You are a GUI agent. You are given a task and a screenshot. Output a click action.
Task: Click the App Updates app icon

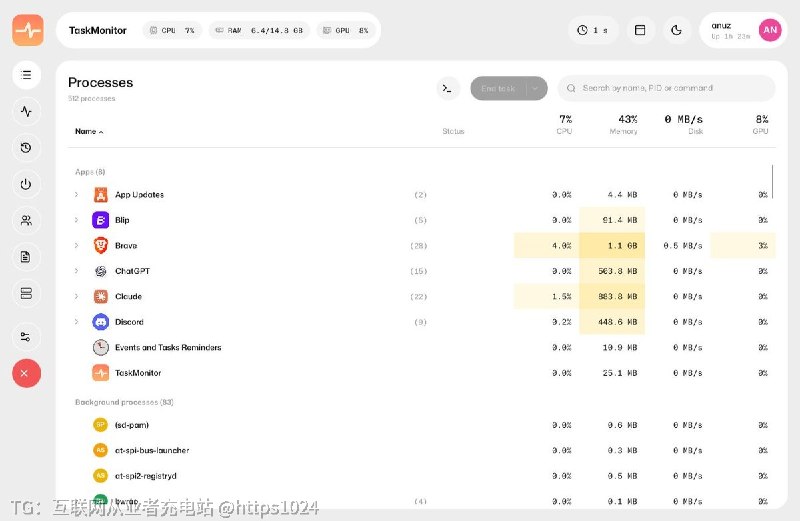[x=101, y=194]
